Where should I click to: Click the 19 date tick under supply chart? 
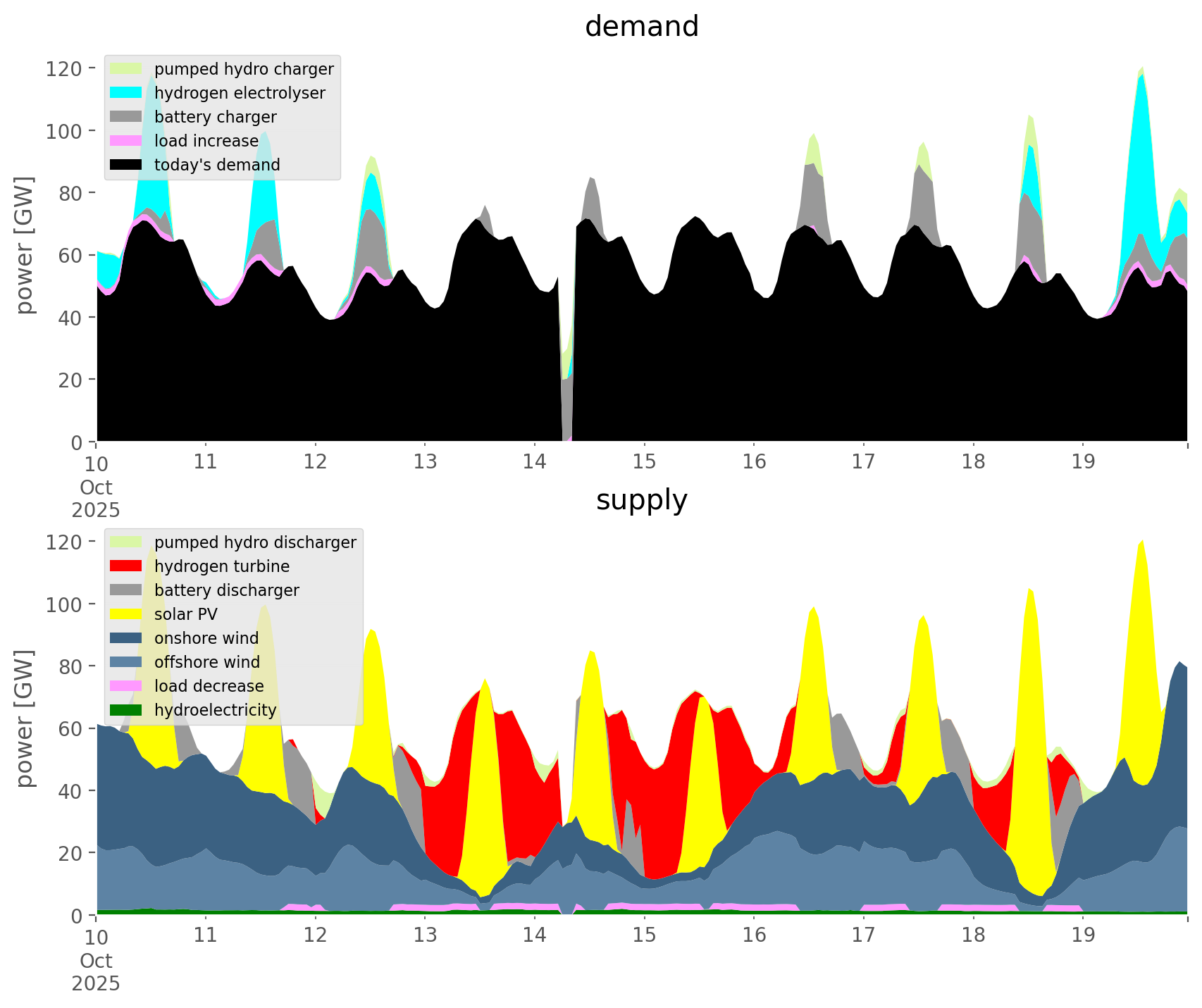(1083, 935)
